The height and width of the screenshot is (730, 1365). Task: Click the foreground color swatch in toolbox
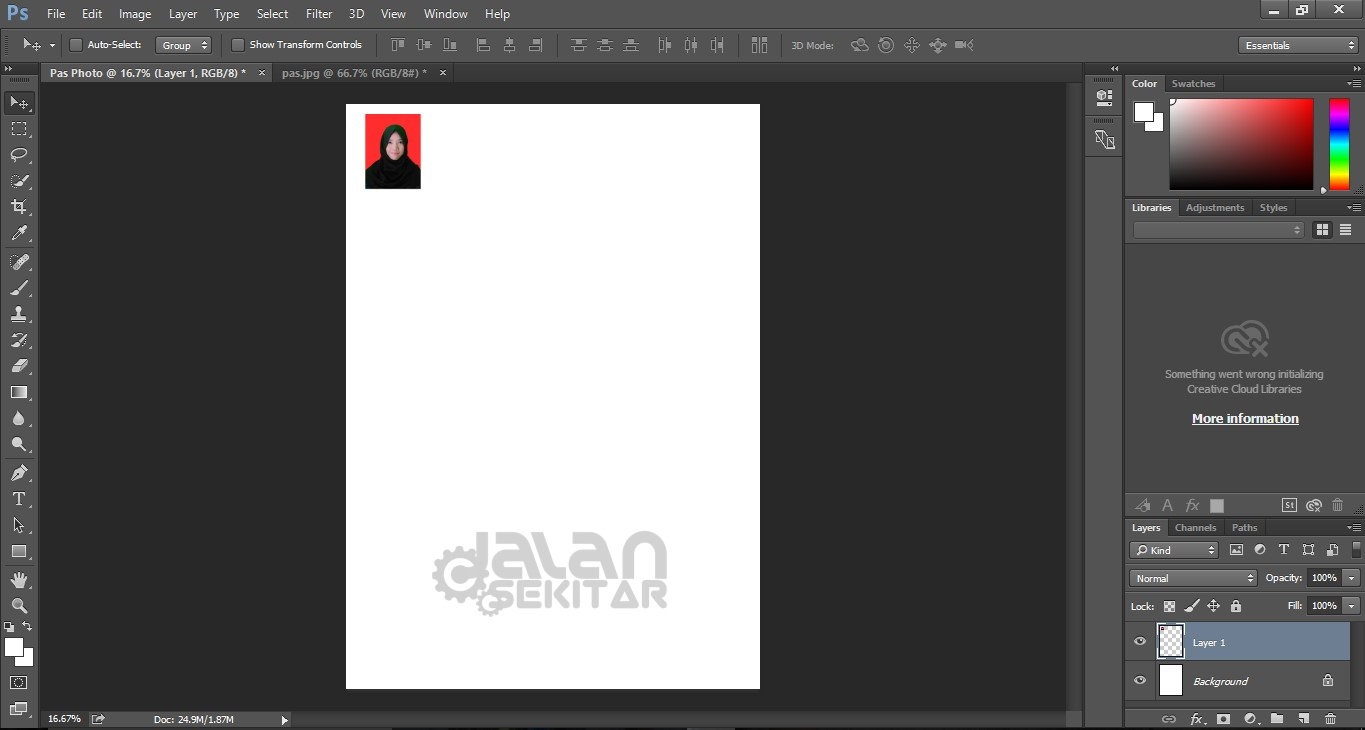pos(14,647)
